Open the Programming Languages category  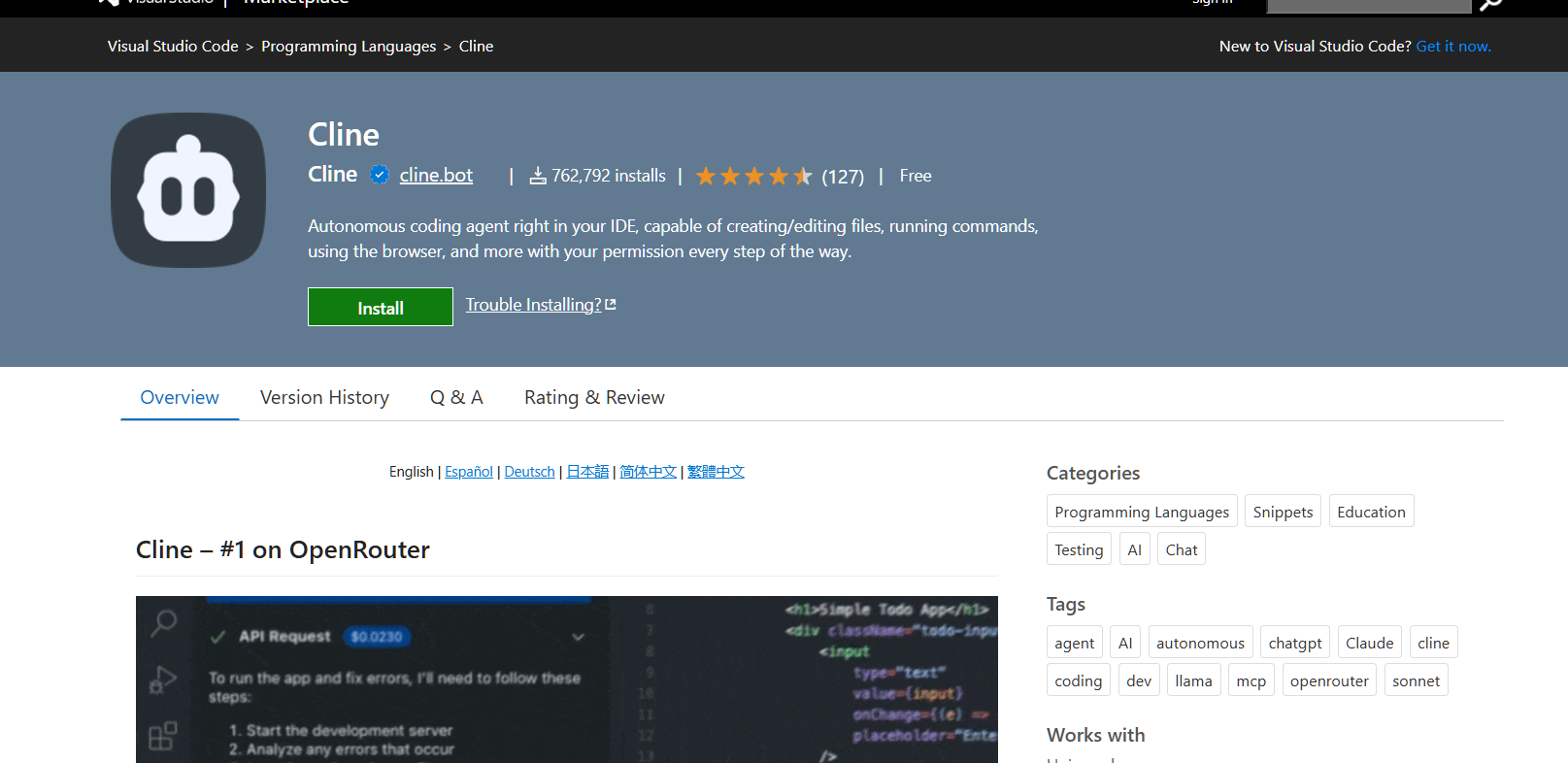tap(1142, 512)
